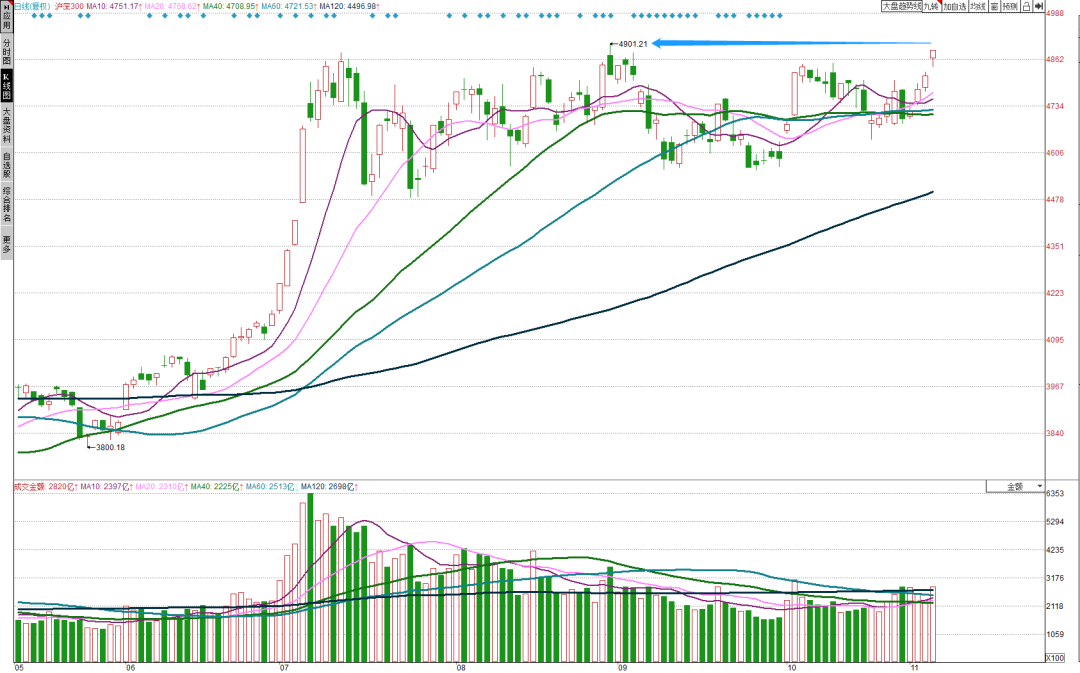Click the 日线(复权) period label

coord(33,6)
